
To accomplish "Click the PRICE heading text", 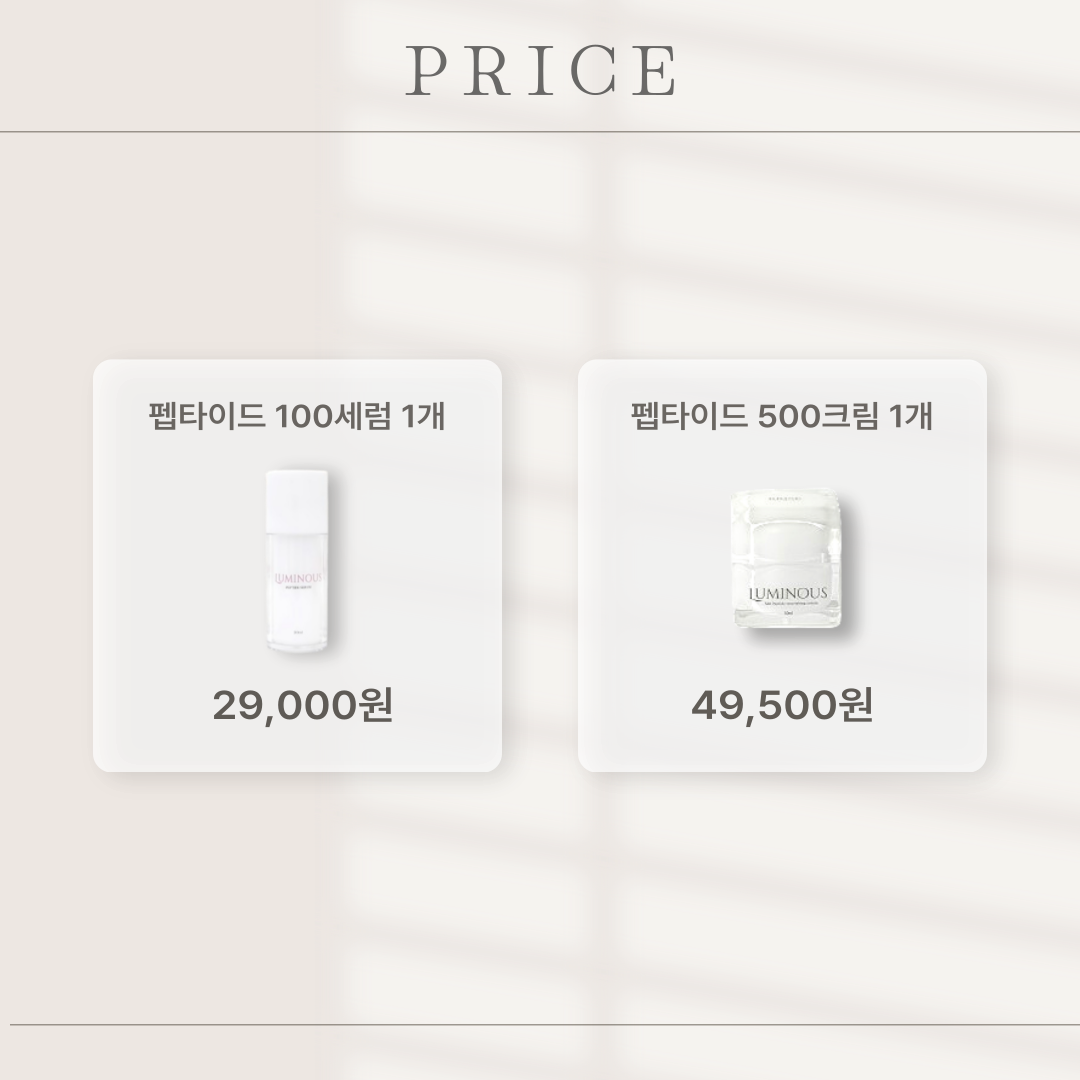I will point(541,70).
